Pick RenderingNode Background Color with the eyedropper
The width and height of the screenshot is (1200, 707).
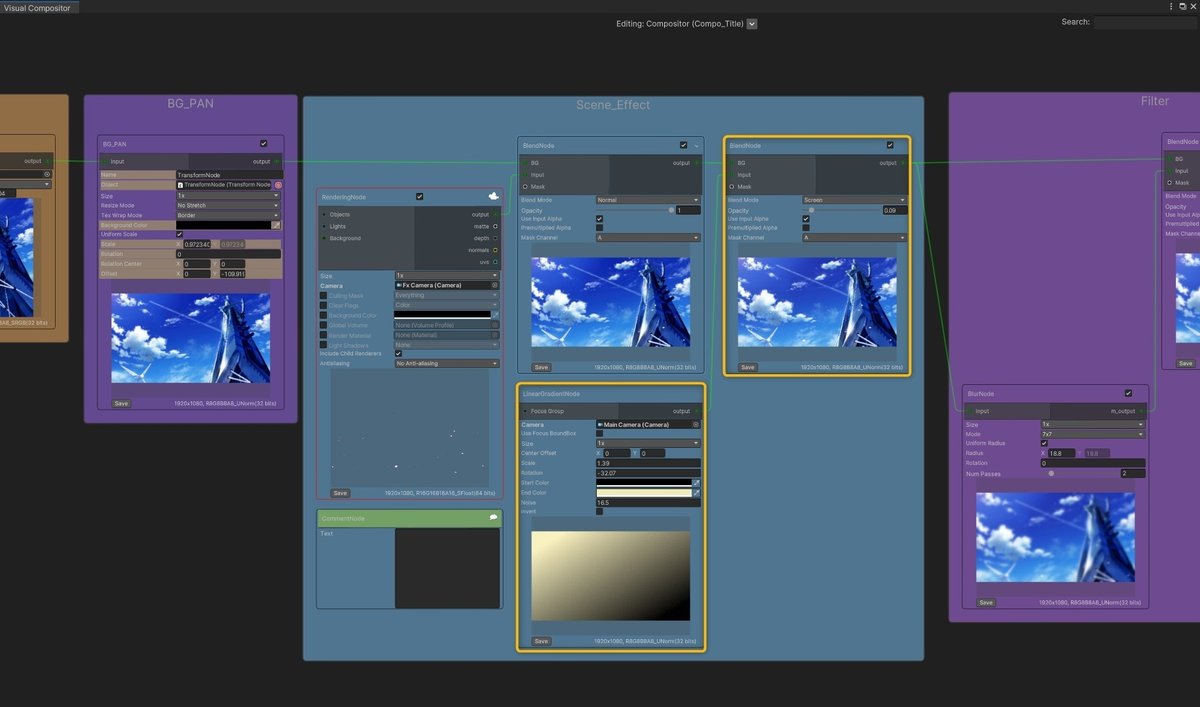coord(495,315)
